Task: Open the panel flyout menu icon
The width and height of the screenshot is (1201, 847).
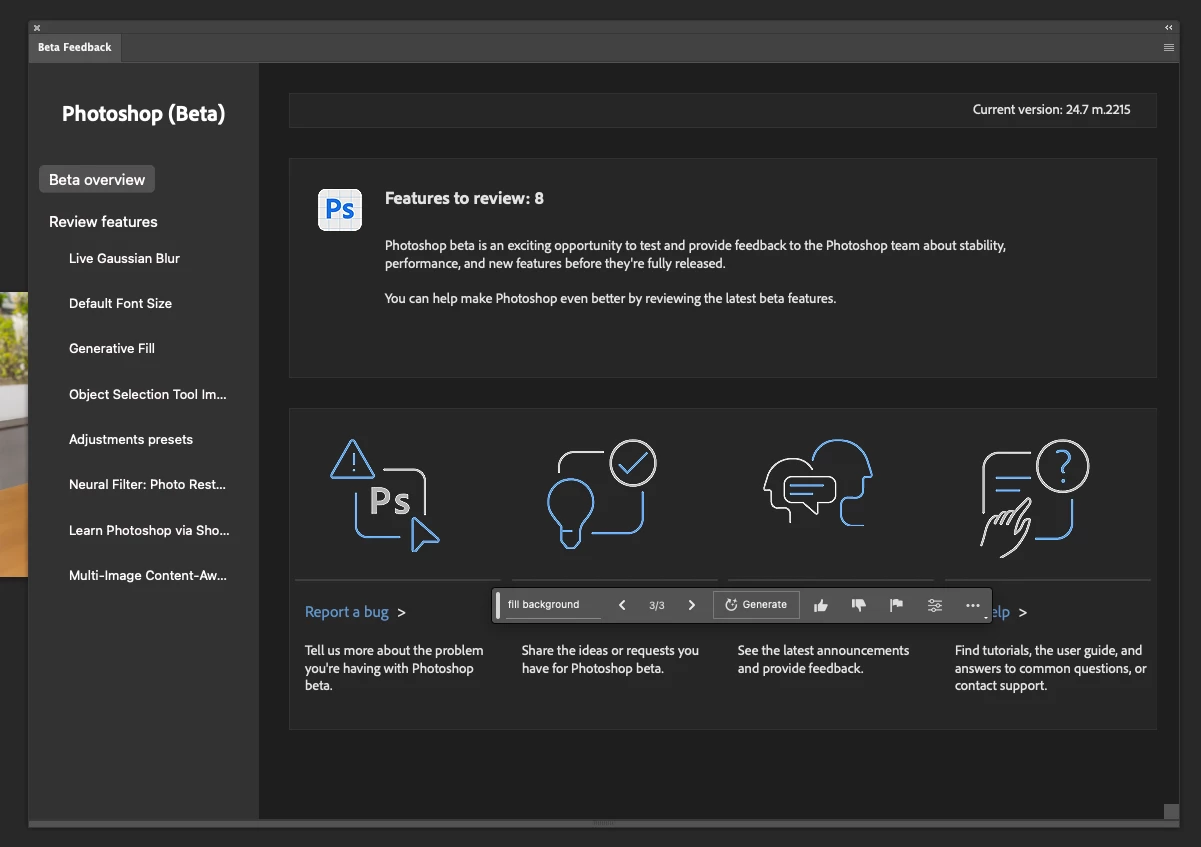Action: pyautogui.click(x=1169, y=48)
